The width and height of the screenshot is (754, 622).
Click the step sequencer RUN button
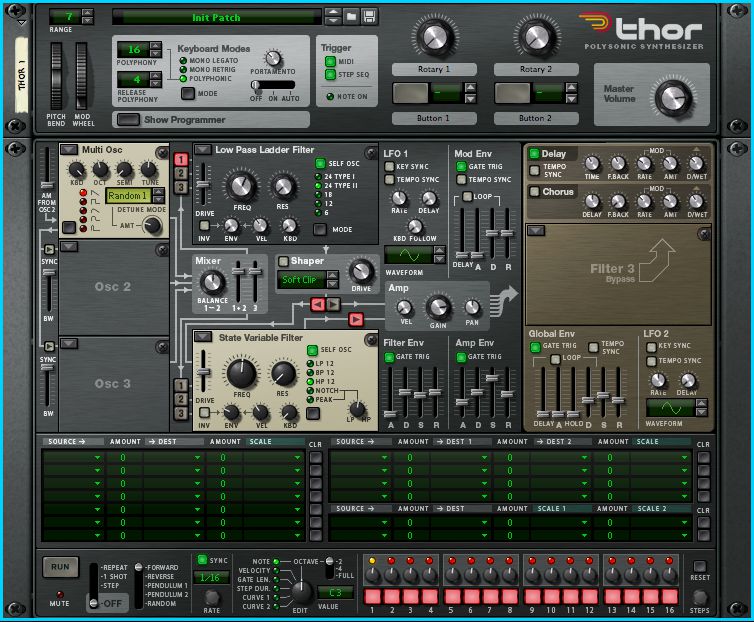tap(61, 567)
